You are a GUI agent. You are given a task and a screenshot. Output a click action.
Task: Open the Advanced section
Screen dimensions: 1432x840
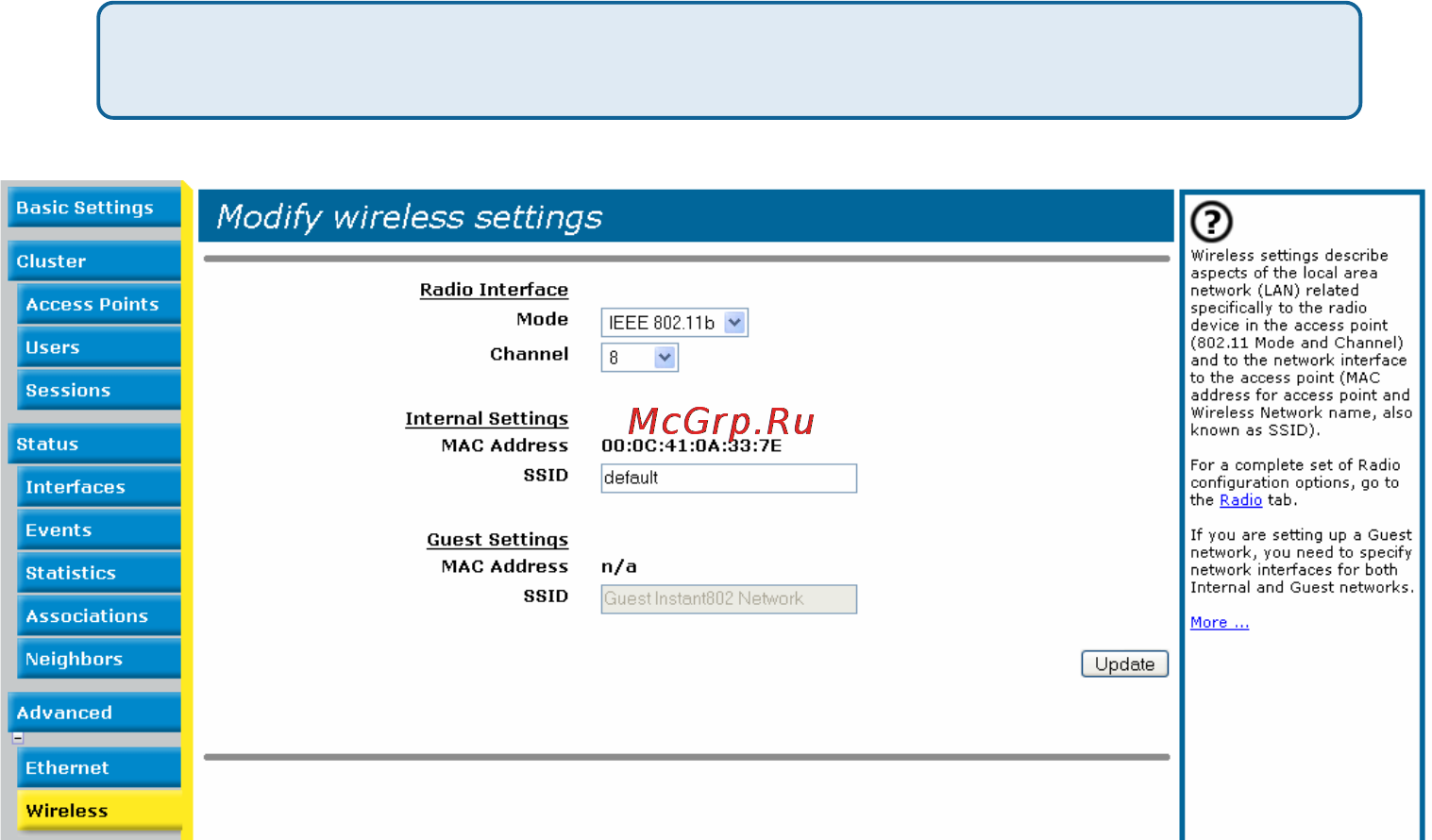94,713
